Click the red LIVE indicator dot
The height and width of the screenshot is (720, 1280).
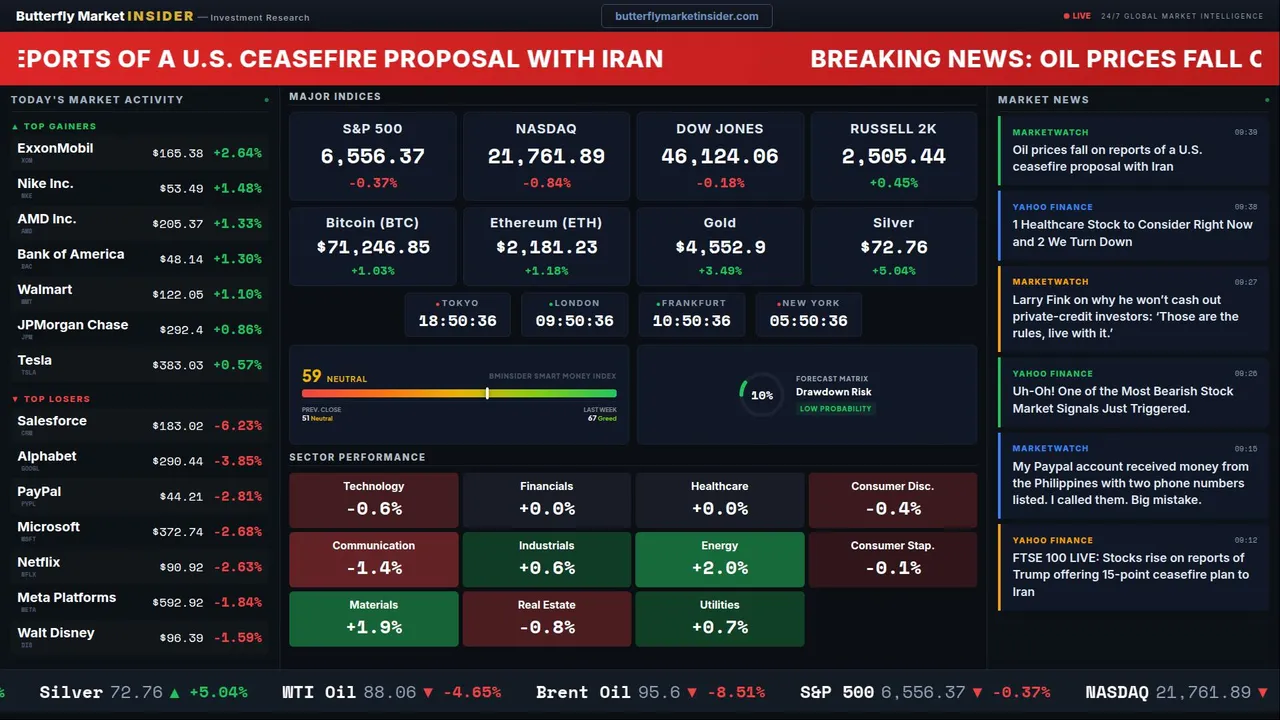[1067, 16]
